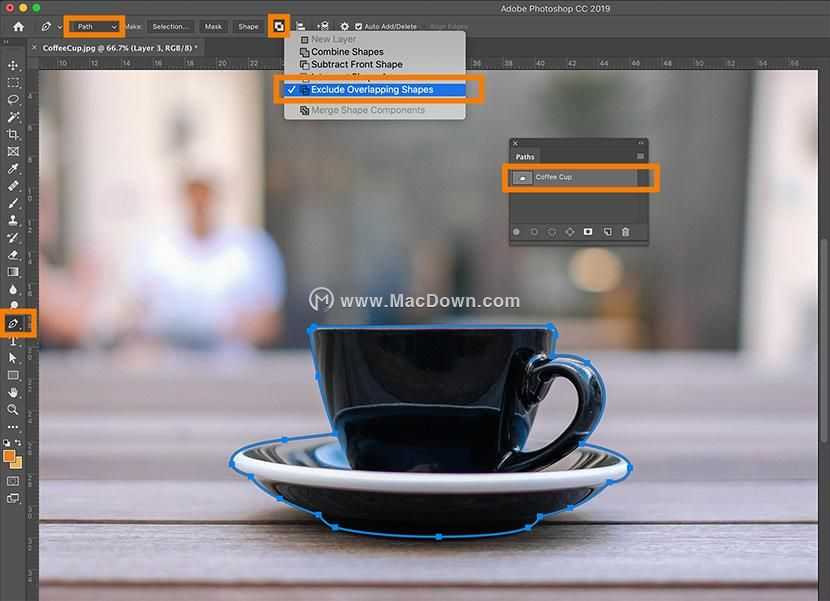830x601 pixels.
Task: Open the Paths panel menu
Action: click(x=640, y=156)
